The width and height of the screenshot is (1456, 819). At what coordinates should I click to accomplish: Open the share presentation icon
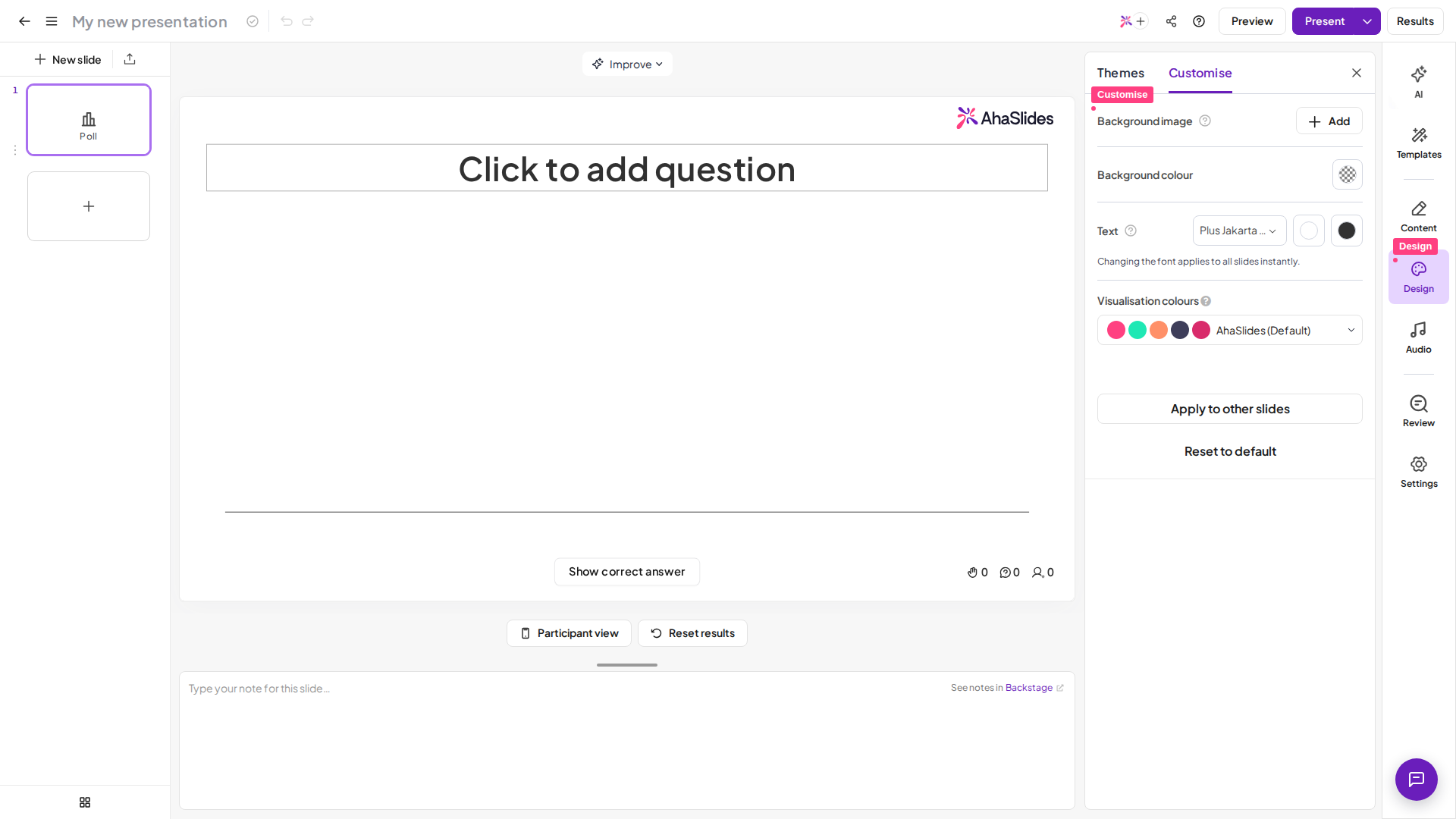coord(1172,21)
